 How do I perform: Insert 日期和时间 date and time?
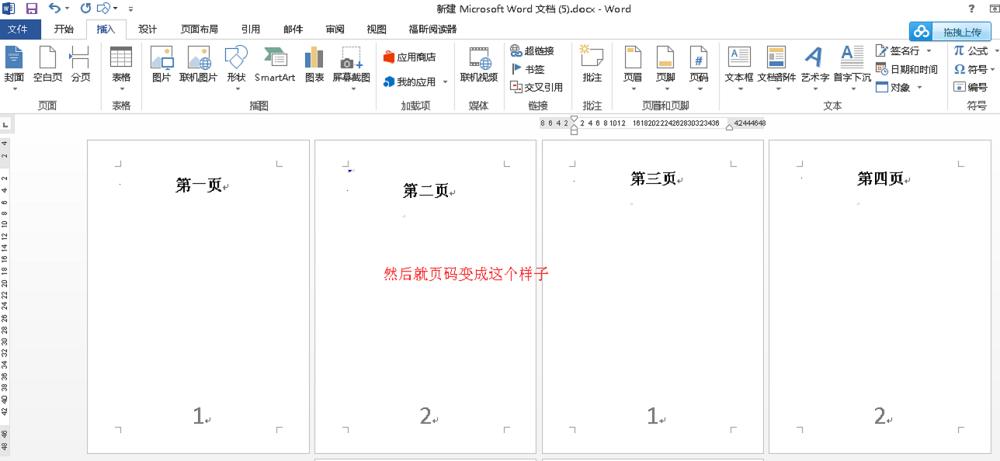click(906, 69)
